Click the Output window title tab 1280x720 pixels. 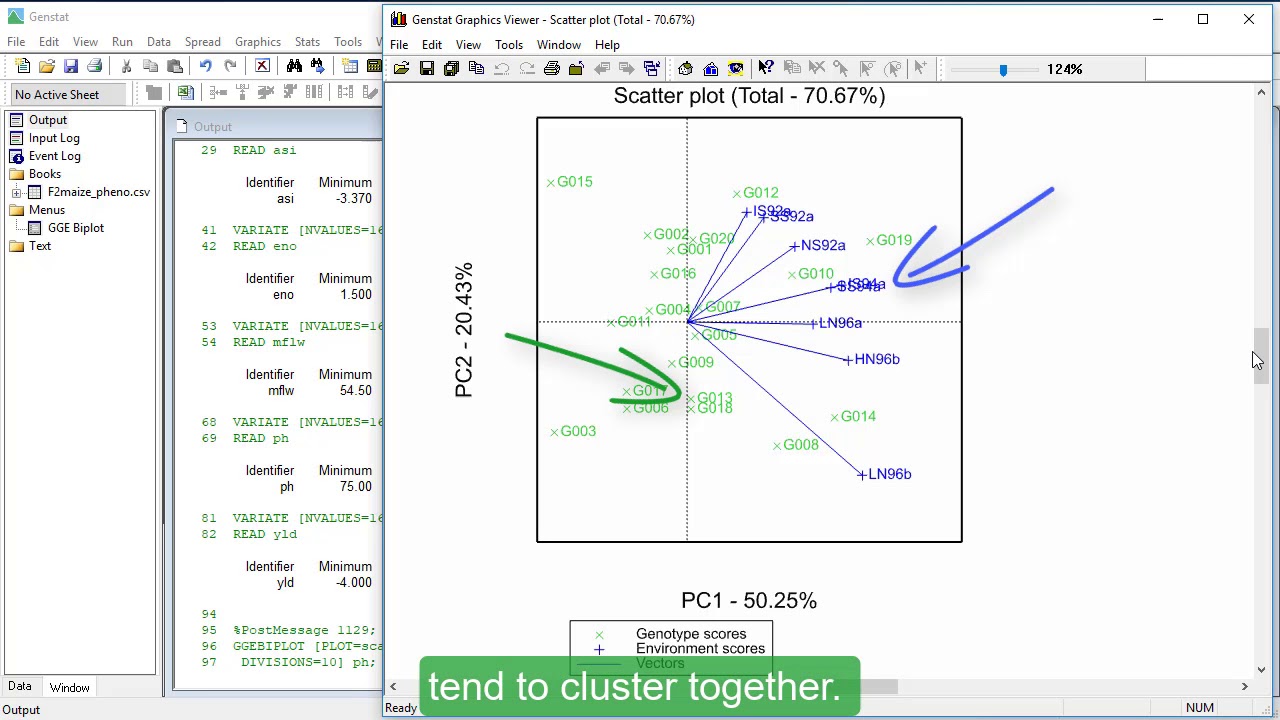point(212,126)
